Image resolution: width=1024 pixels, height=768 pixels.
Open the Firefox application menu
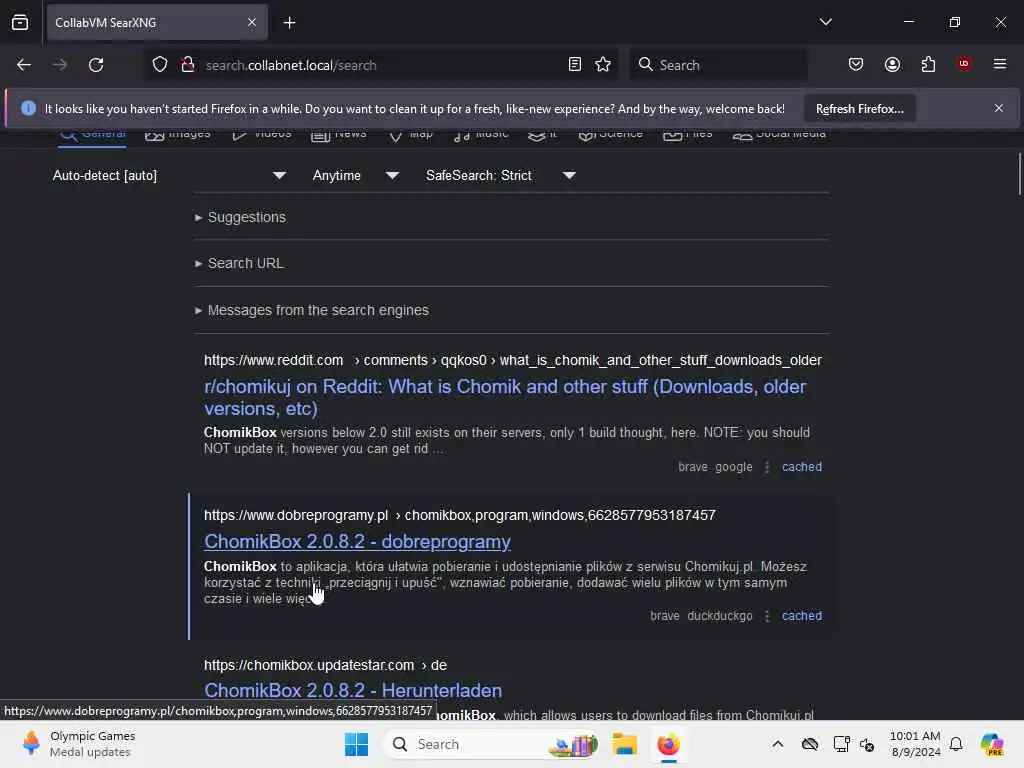[x=1000, y=64]
